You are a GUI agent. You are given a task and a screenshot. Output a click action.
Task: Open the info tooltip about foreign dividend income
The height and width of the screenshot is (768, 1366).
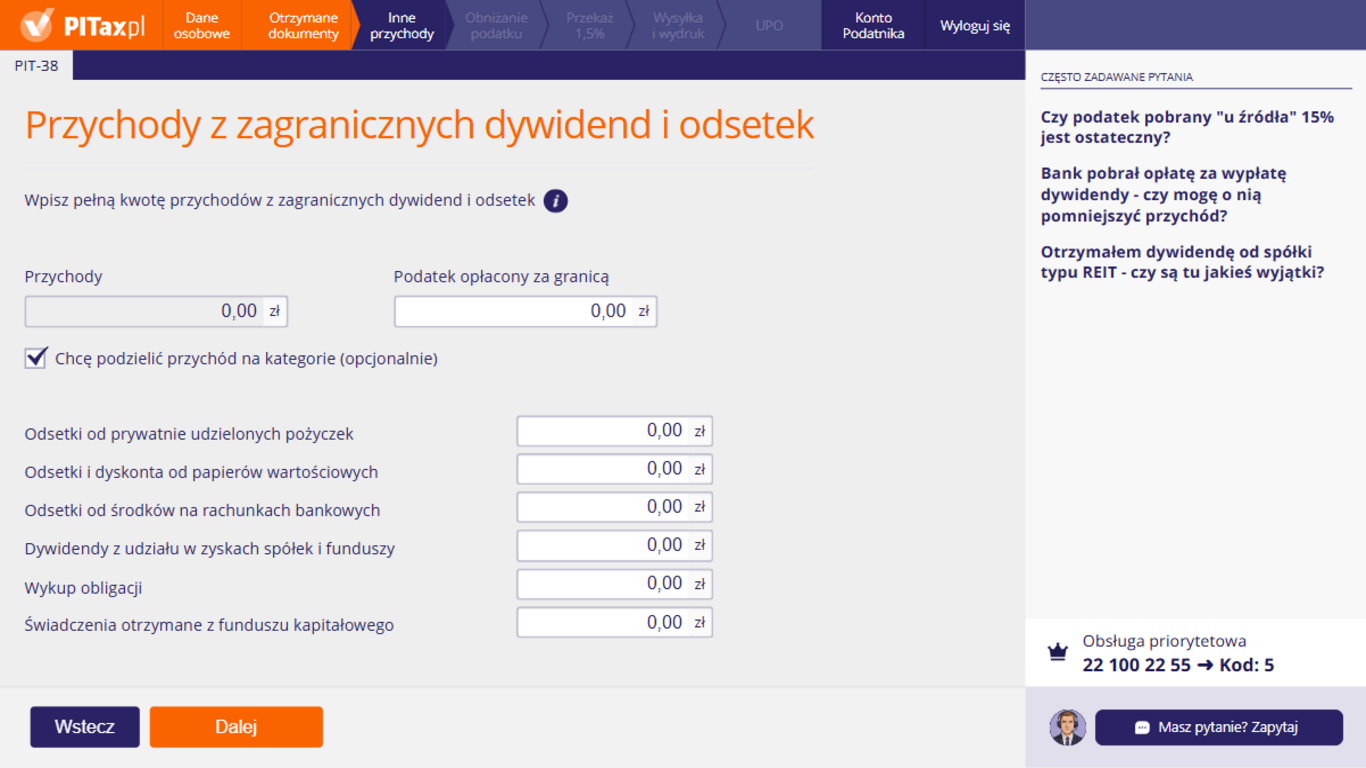coord(554,200)
